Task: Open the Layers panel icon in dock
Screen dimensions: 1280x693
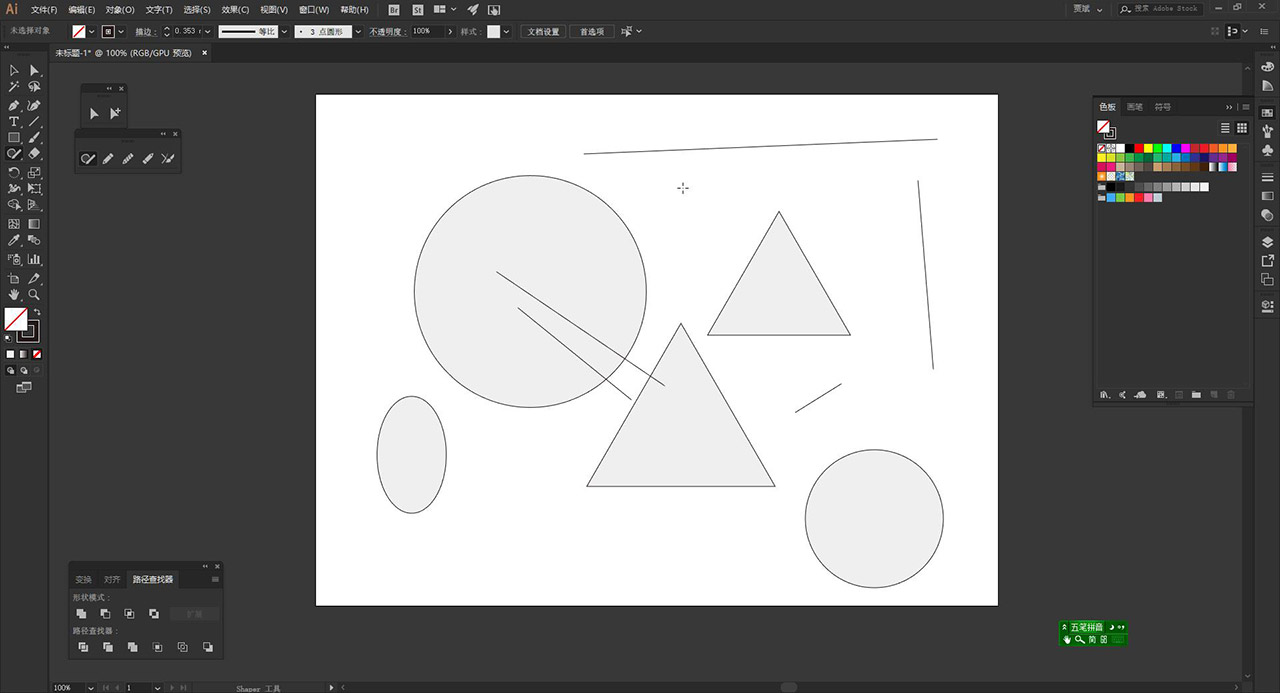Action: click(1267, 242)
